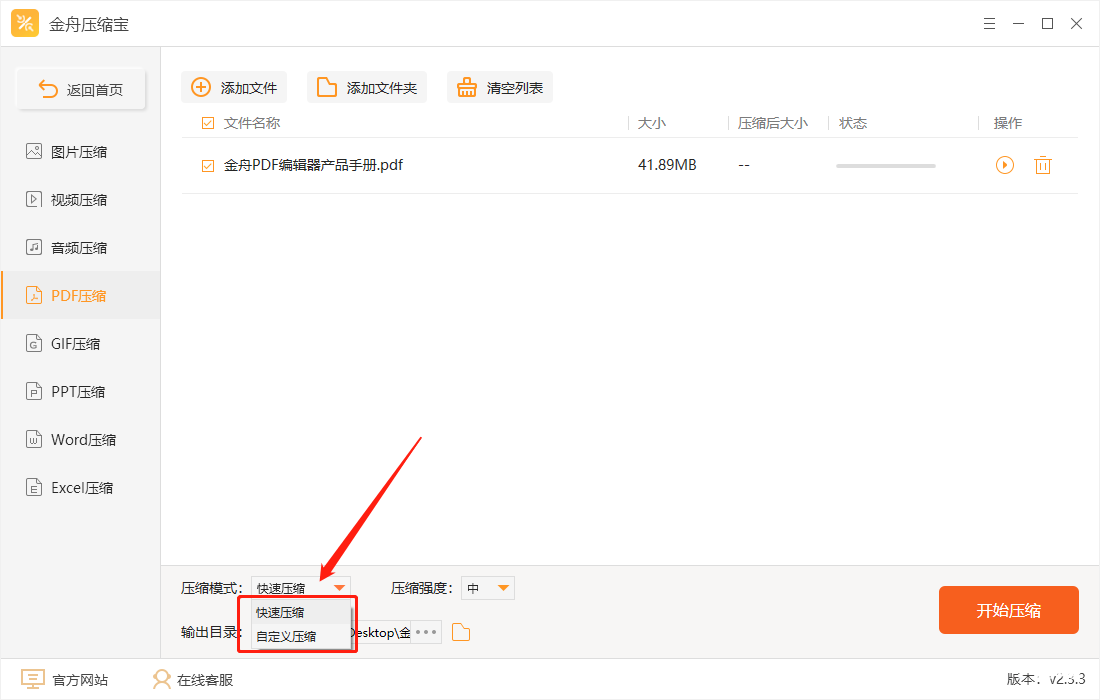Image resolution: width=1100 pixels, height=700 pixels.
Task: Go back home via 返回首页
Action: click(x=81, y=88)
